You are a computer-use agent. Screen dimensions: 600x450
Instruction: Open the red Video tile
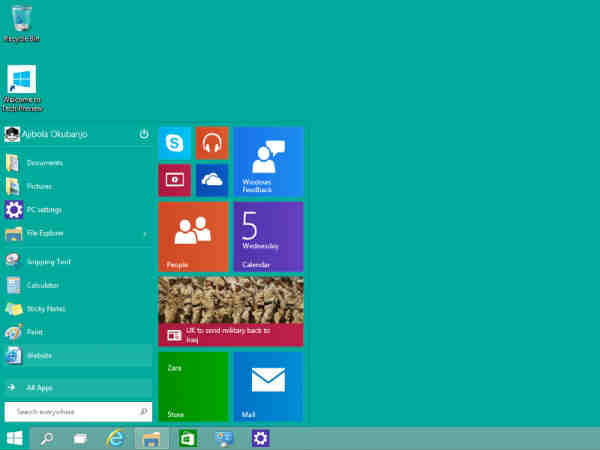[x=174, y=180]
